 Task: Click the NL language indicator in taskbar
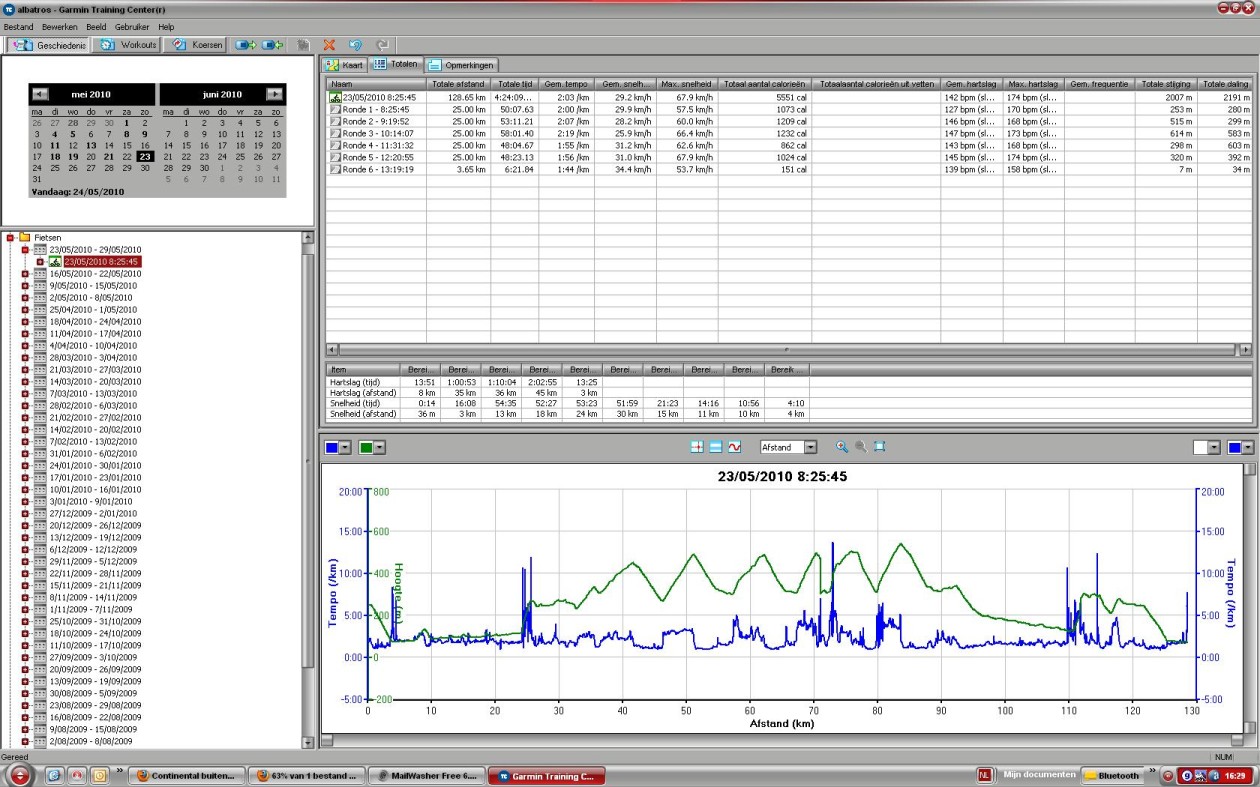point(985,775)
